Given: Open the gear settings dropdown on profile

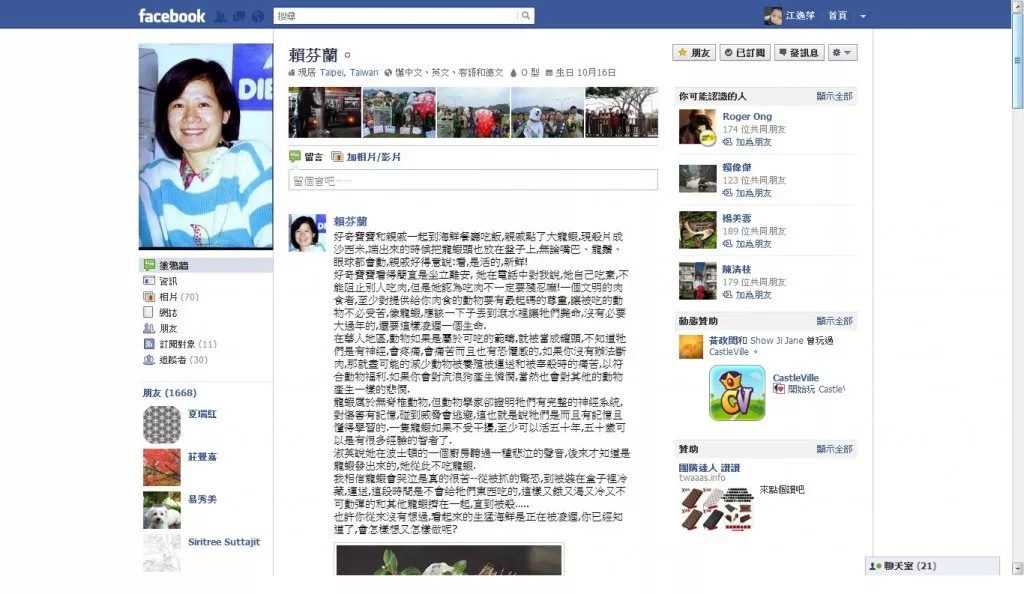Looking at the screenshot, I should point(842,53).
